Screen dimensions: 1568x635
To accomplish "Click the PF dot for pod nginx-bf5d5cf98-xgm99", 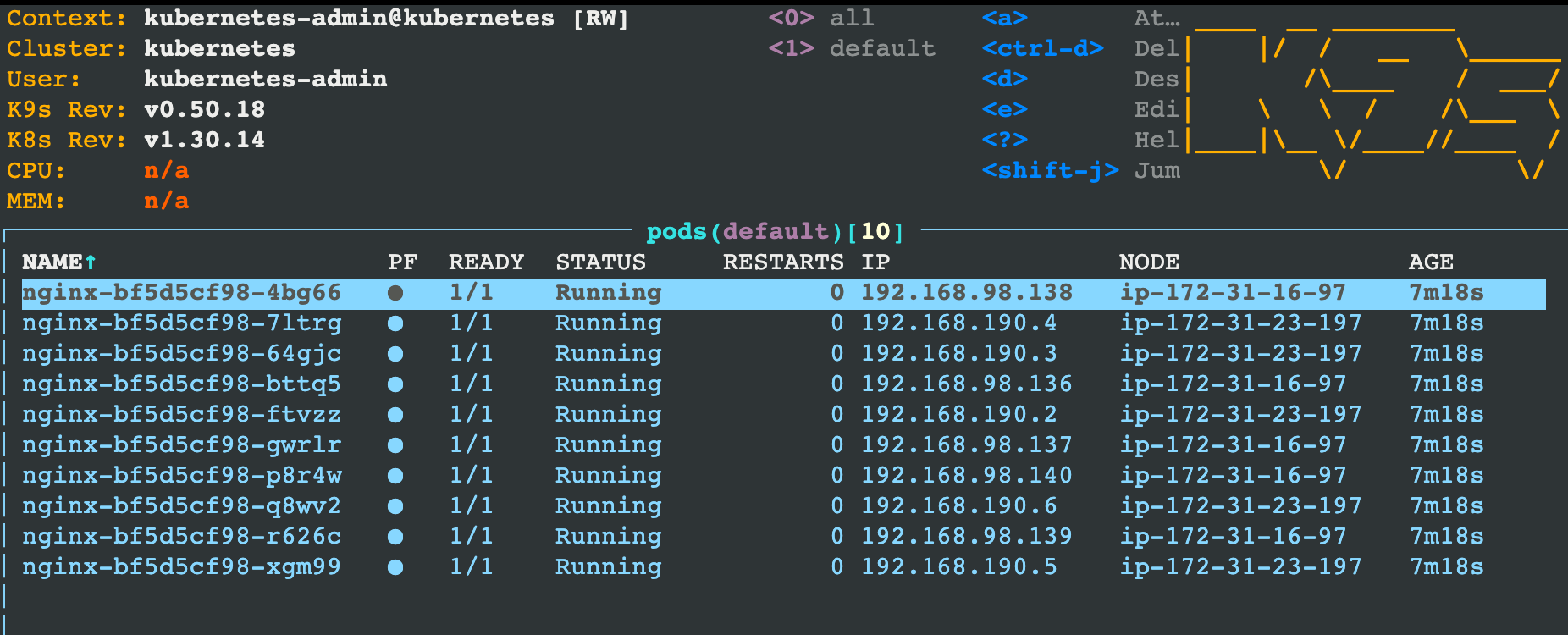I will coord(395,567).
